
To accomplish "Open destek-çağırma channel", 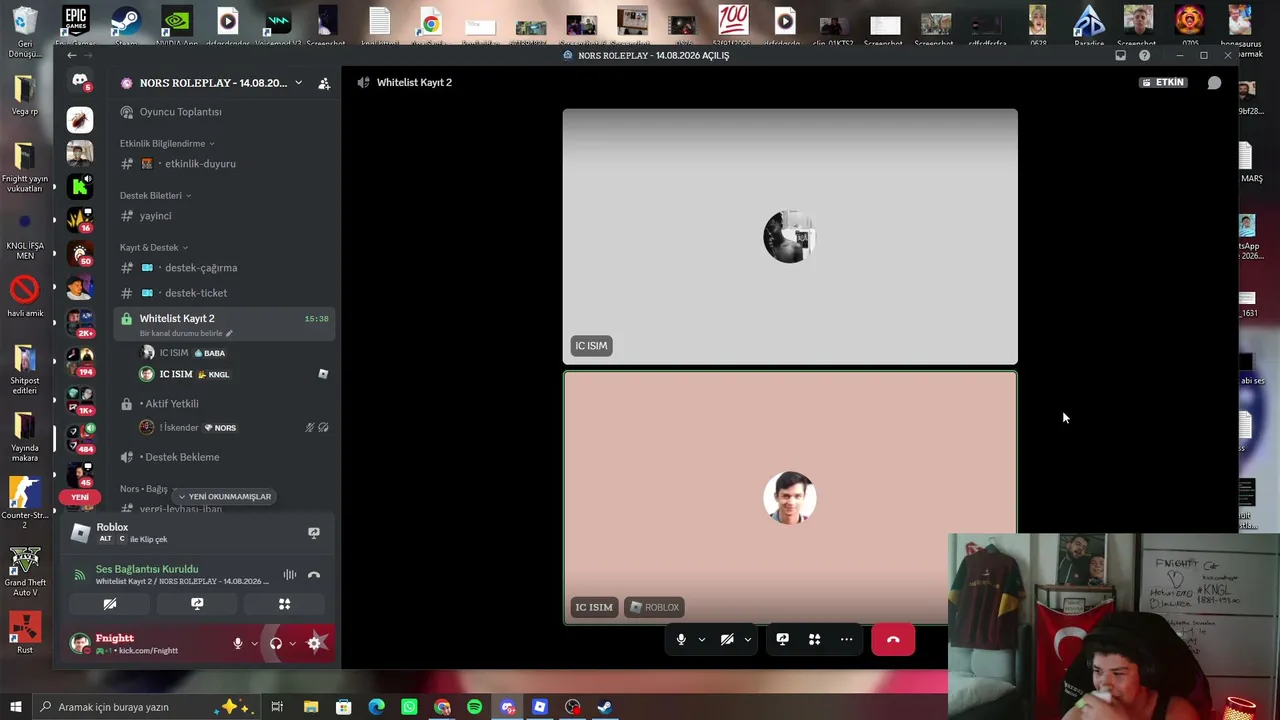I will coord(225,268).
